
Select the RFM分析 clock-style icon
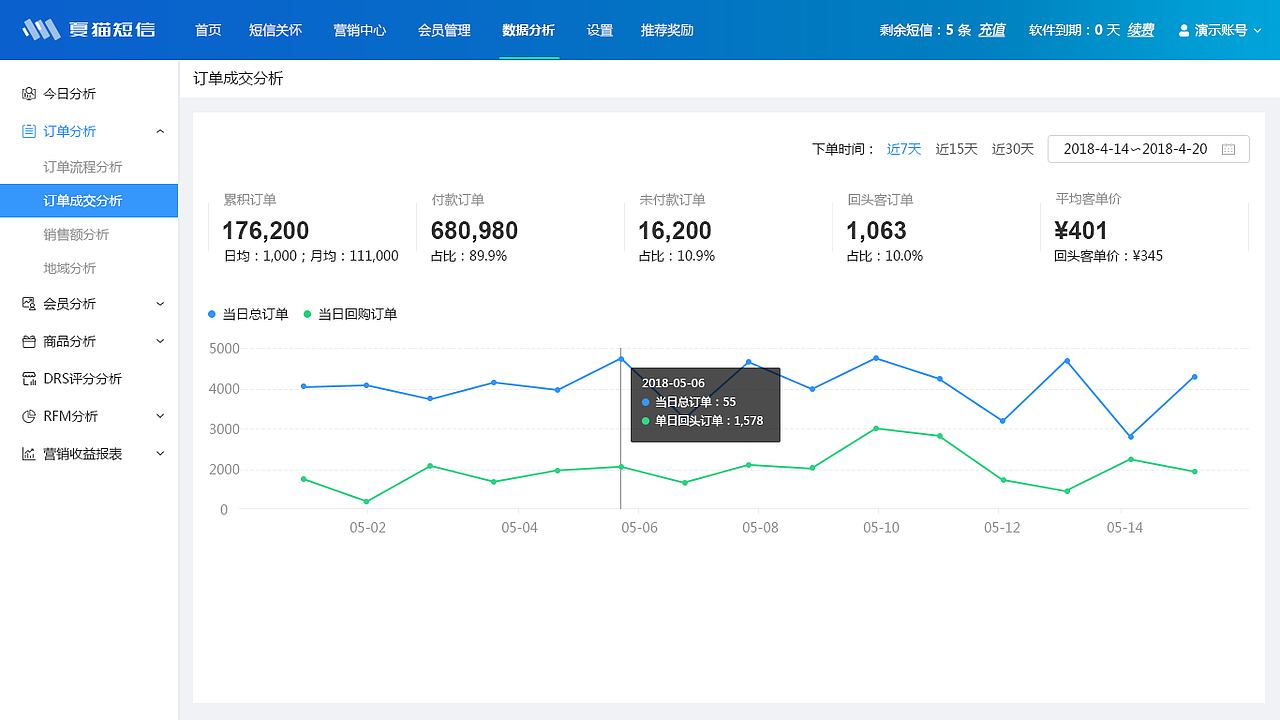(x=31, y=416)
